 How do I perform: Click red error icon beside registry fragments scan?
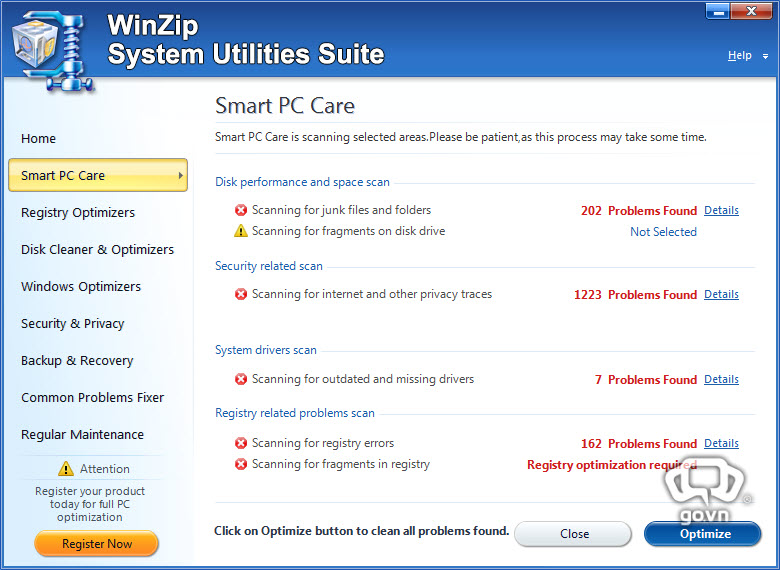(241, 465)
